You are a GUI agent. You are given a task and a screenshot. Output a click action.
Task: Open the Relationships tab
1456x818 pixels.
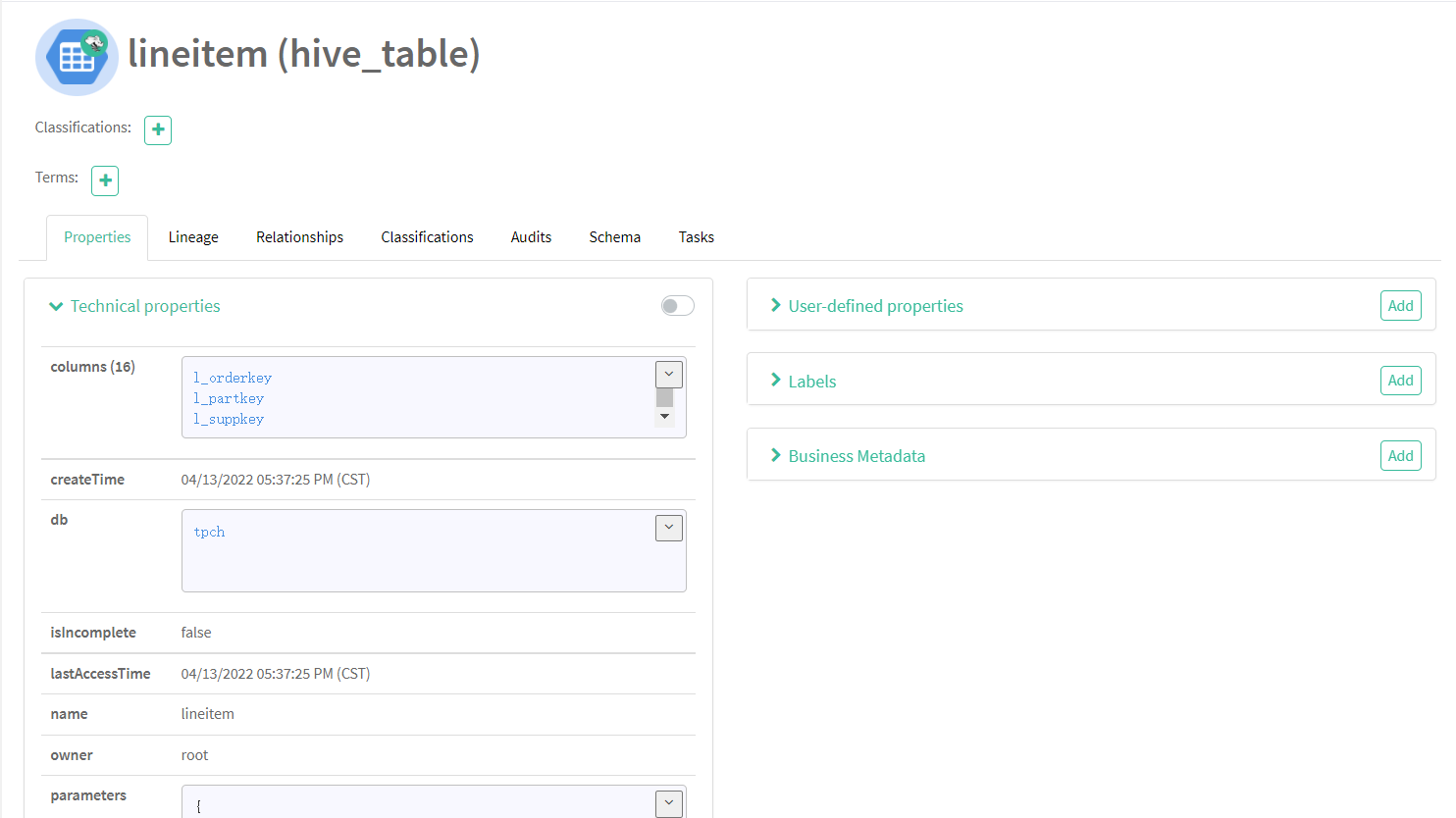tap(299, 236)
